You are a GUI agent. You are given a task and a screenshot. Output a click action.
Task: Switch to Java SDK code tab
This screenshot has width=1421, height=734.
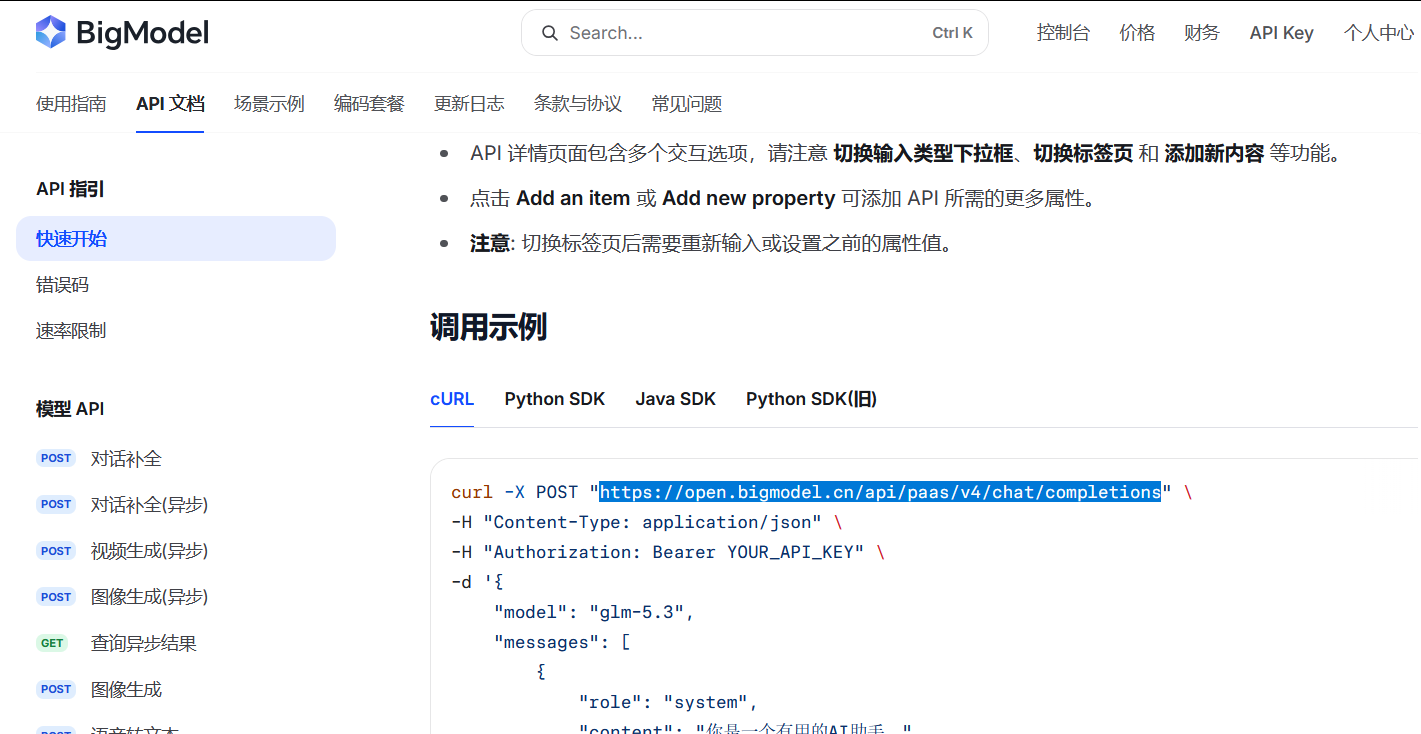coord(676,399)
